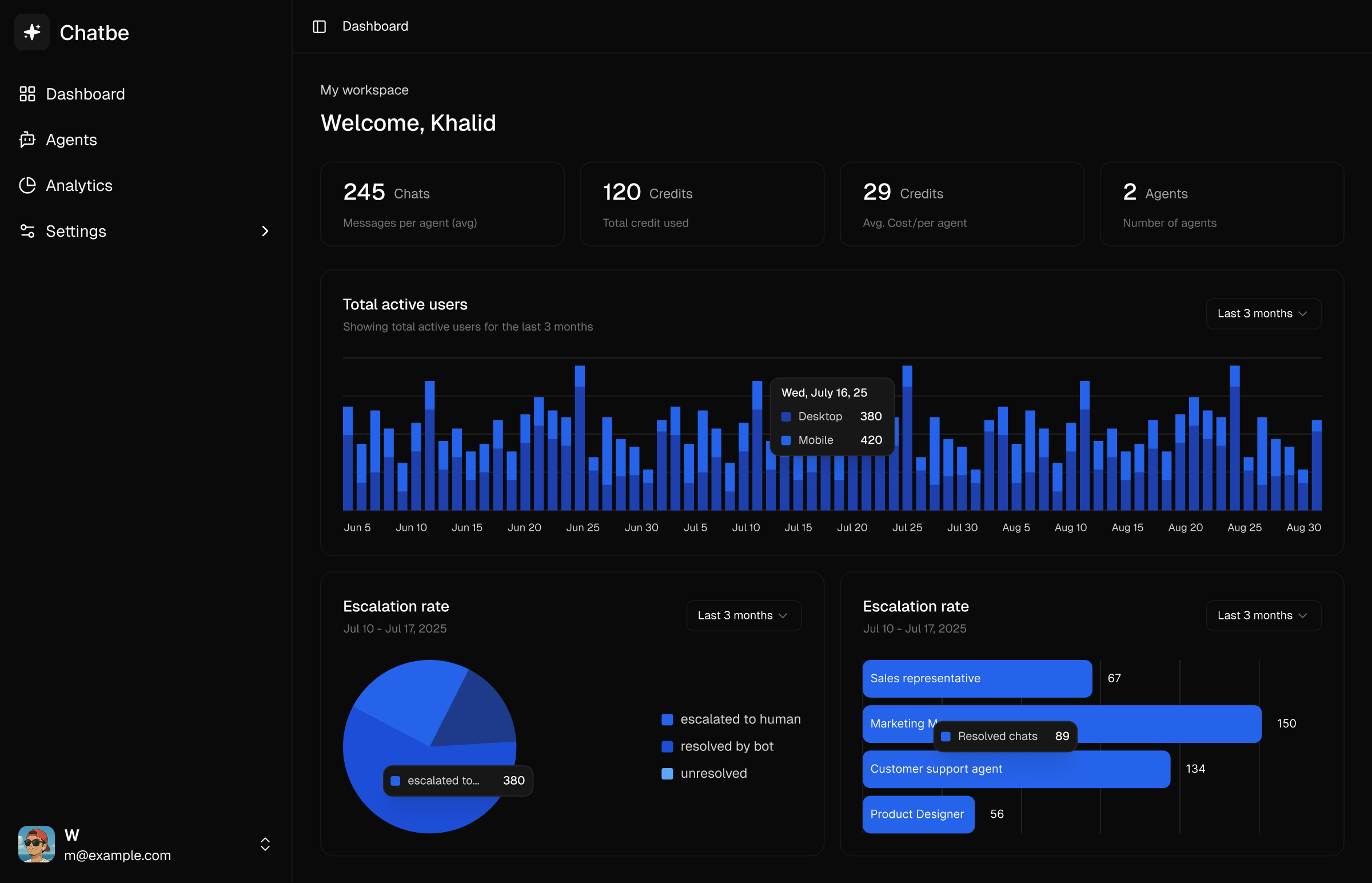Click the 'Aug 10' axis label
This screenshot has height=883, width=1372.
click(1070, 527)
